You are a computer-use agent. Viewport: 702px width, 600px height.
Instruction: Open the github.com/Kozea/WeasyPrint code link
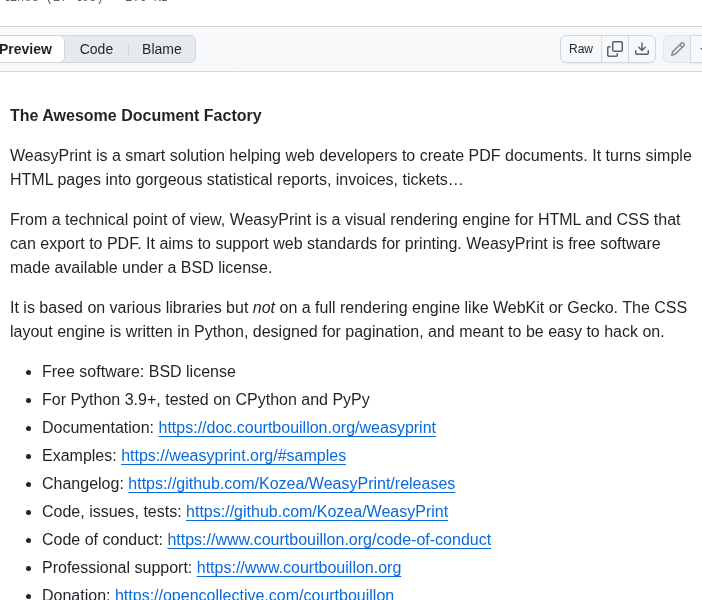pyautogui.click(x=317, y=511)
